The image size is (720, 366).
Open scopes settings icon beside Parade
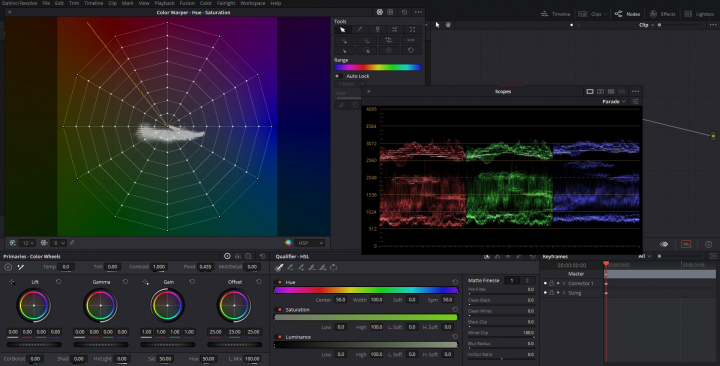(636, 101)
